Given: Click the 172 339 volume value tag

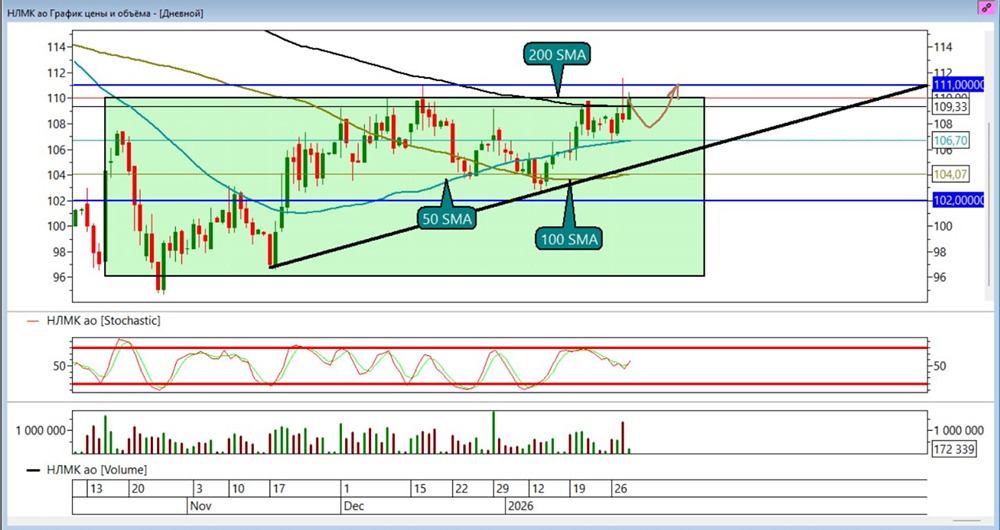Looking at the screenshot, I should tap(953, 449).
